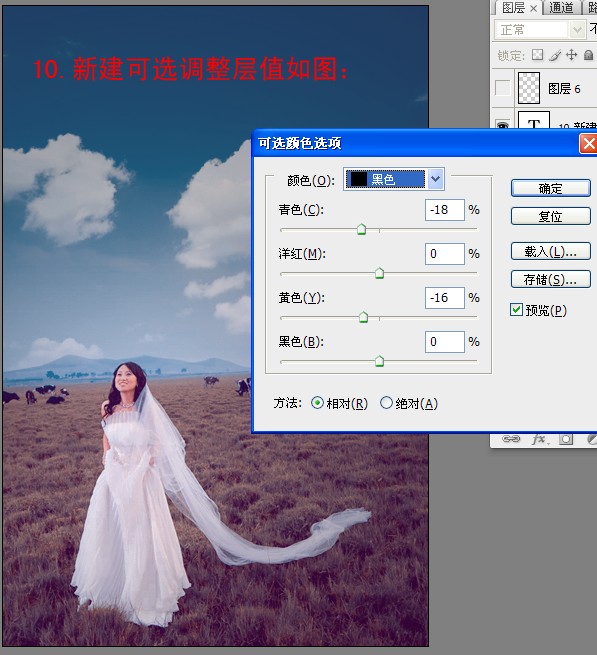Close the 可选颜色选项 dialog
Viewport: 597px width, 655px height.
click(588, 144)
